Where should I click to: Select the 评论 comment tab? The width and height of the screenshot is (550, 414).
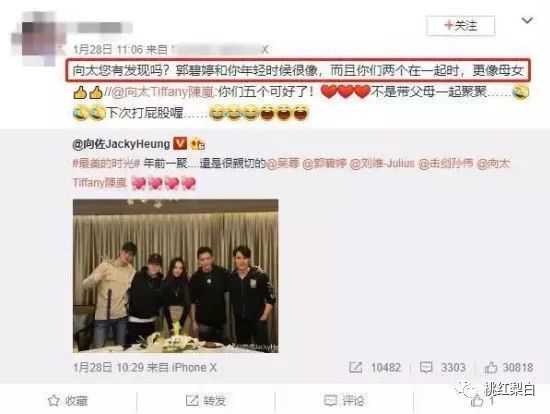(344, 401)
